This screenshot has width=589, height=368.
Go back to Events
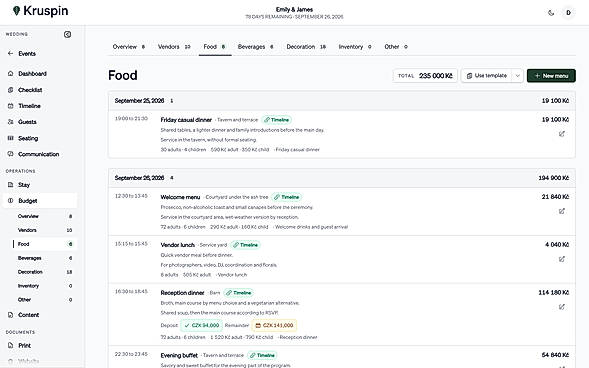click(22, 54)
